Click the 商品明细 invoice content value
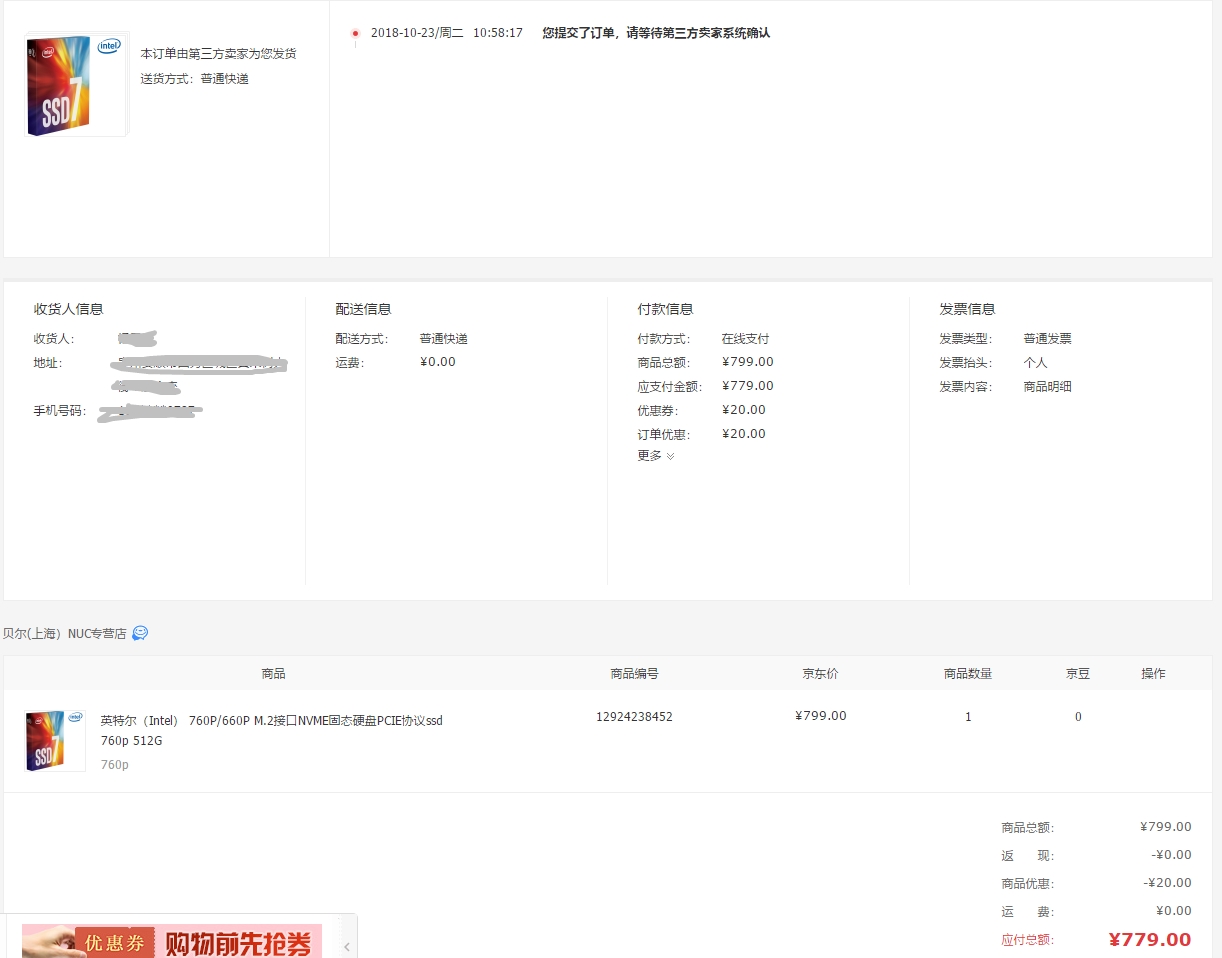The image size is (1222, 958). coord(1048,387)
